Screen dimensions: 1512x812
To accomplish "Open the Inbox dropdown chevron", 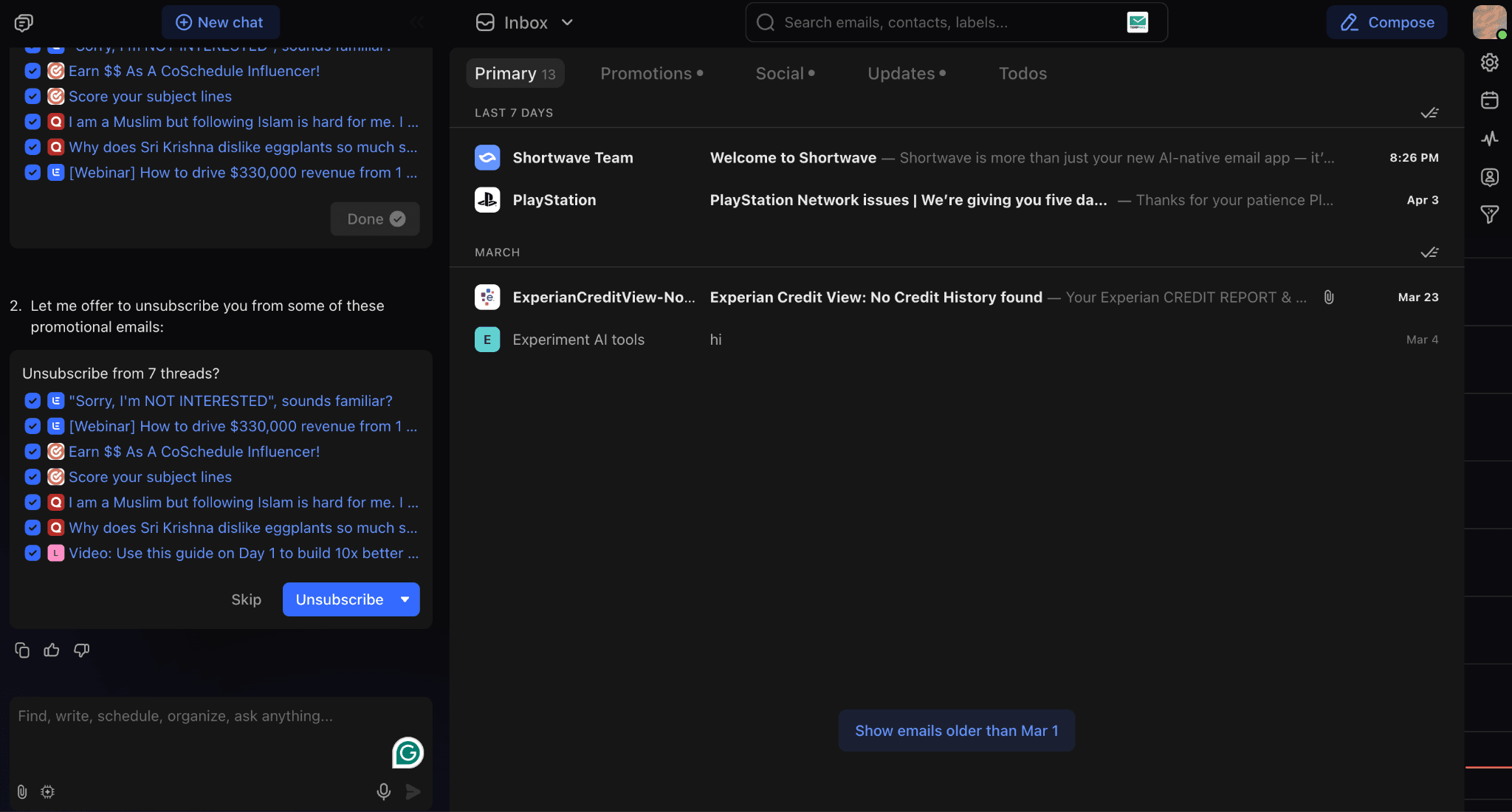I will [x=567, y=22].
